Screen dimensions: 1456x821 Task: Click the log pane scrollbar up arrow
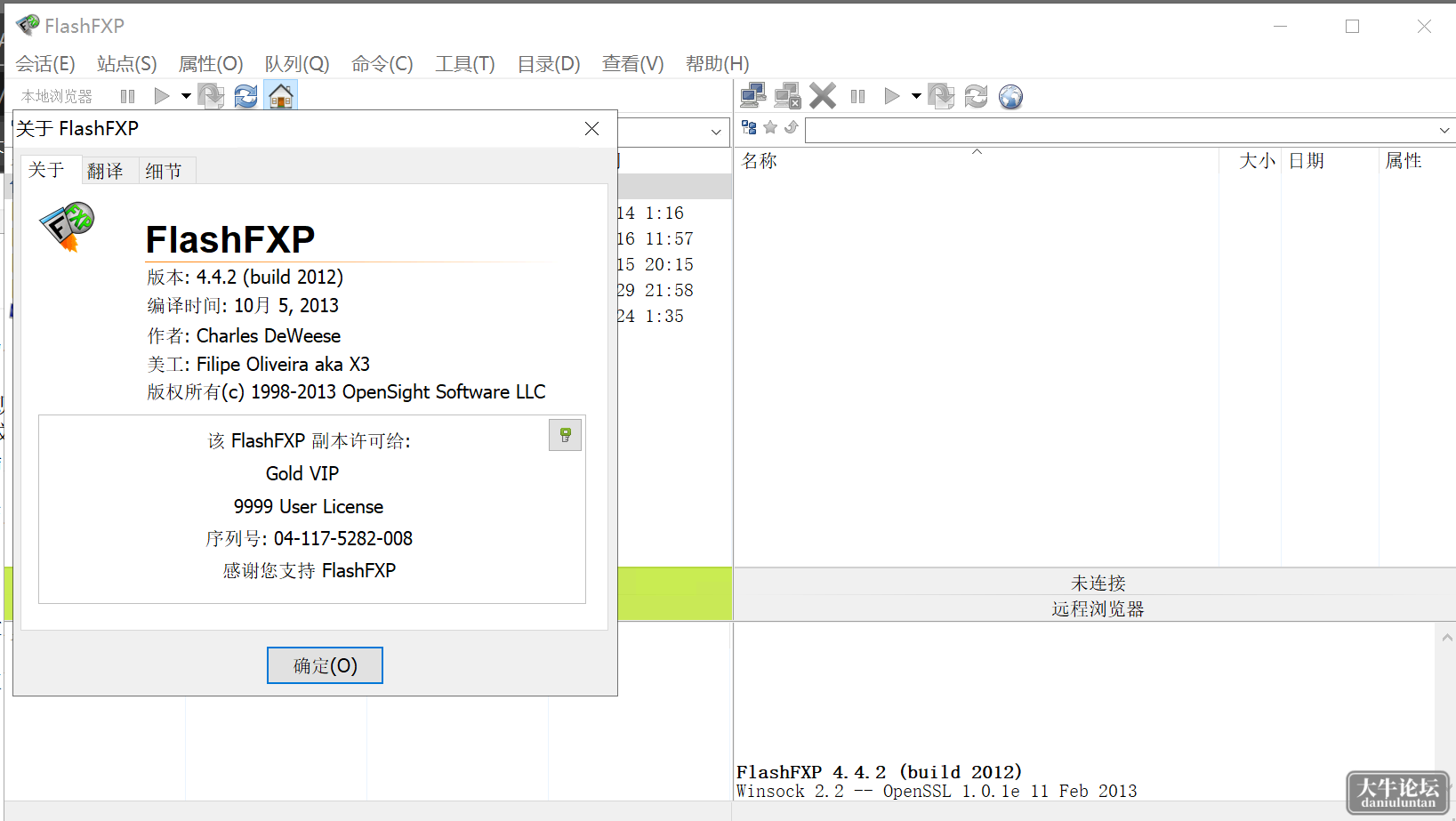click(x=1446, y=637)
